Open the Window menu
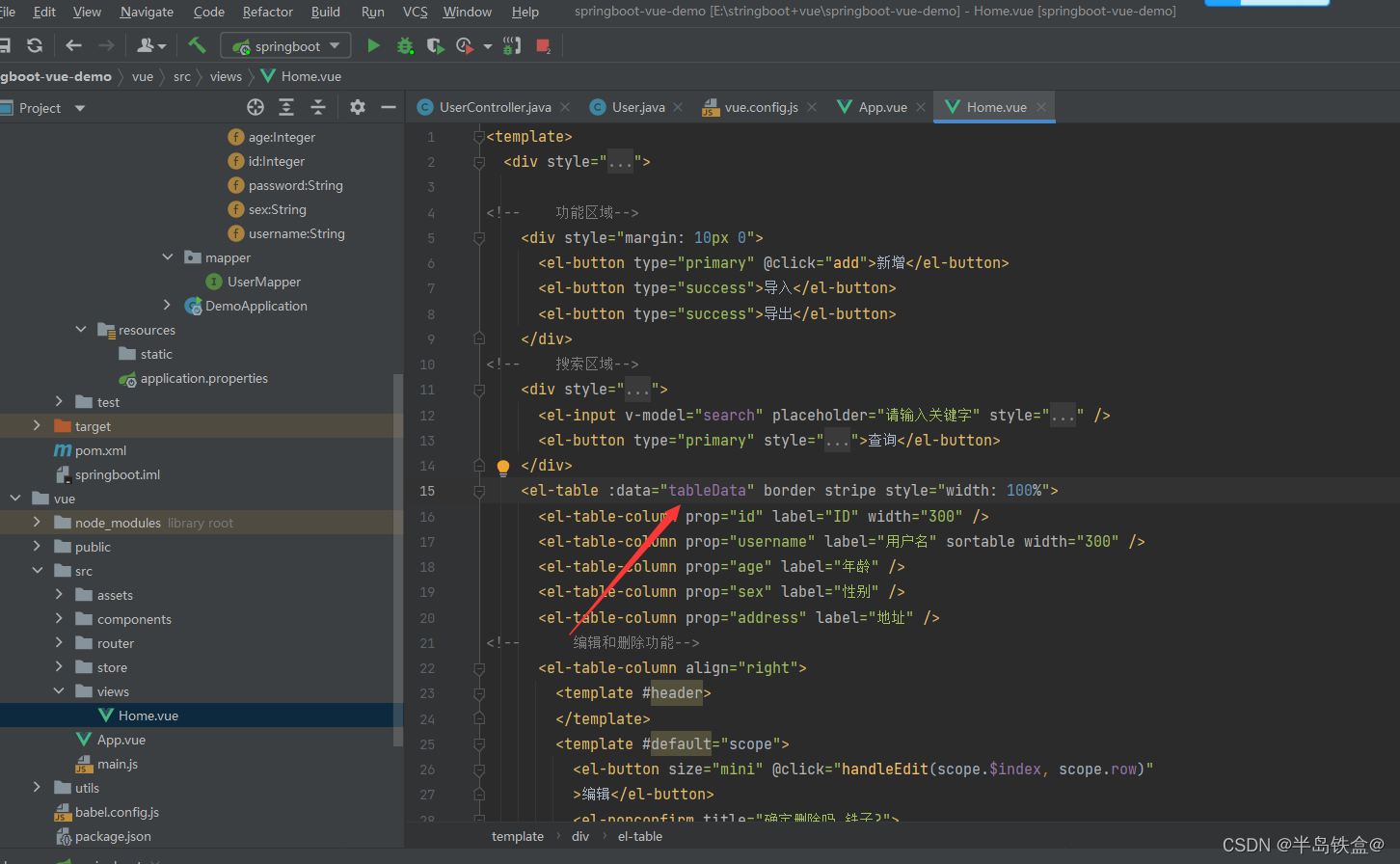 tap(468, 12)
